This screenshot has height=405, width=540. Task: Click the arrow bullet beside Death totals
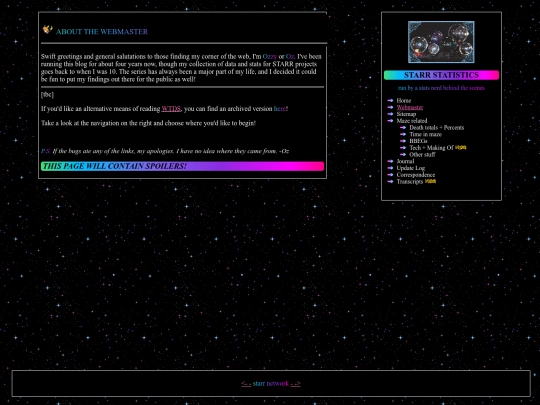pyautogui.click(x=403, y=127)
